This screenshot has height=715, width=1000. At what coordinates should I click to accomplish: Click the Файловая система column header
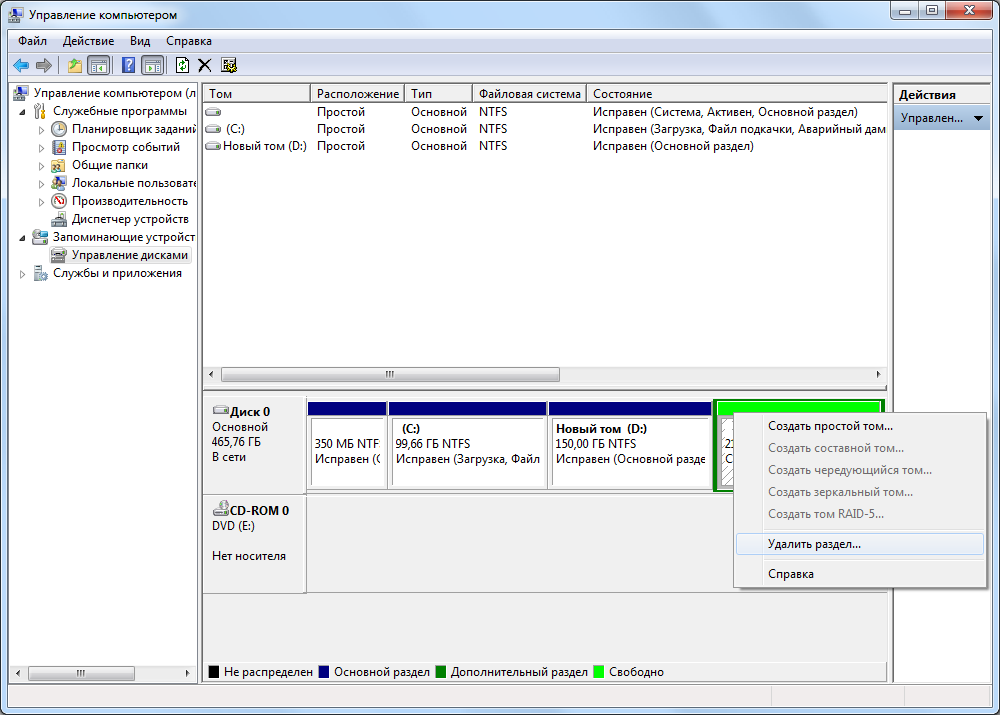click(529, 93)
